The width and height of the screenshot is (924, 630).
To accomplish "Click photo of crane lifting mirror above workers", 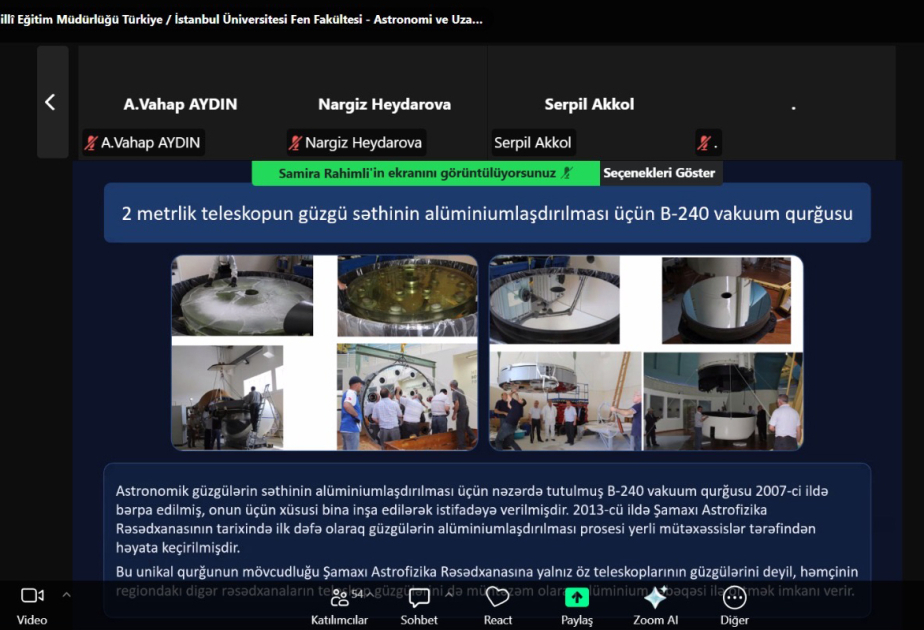I will pos(566,401).
